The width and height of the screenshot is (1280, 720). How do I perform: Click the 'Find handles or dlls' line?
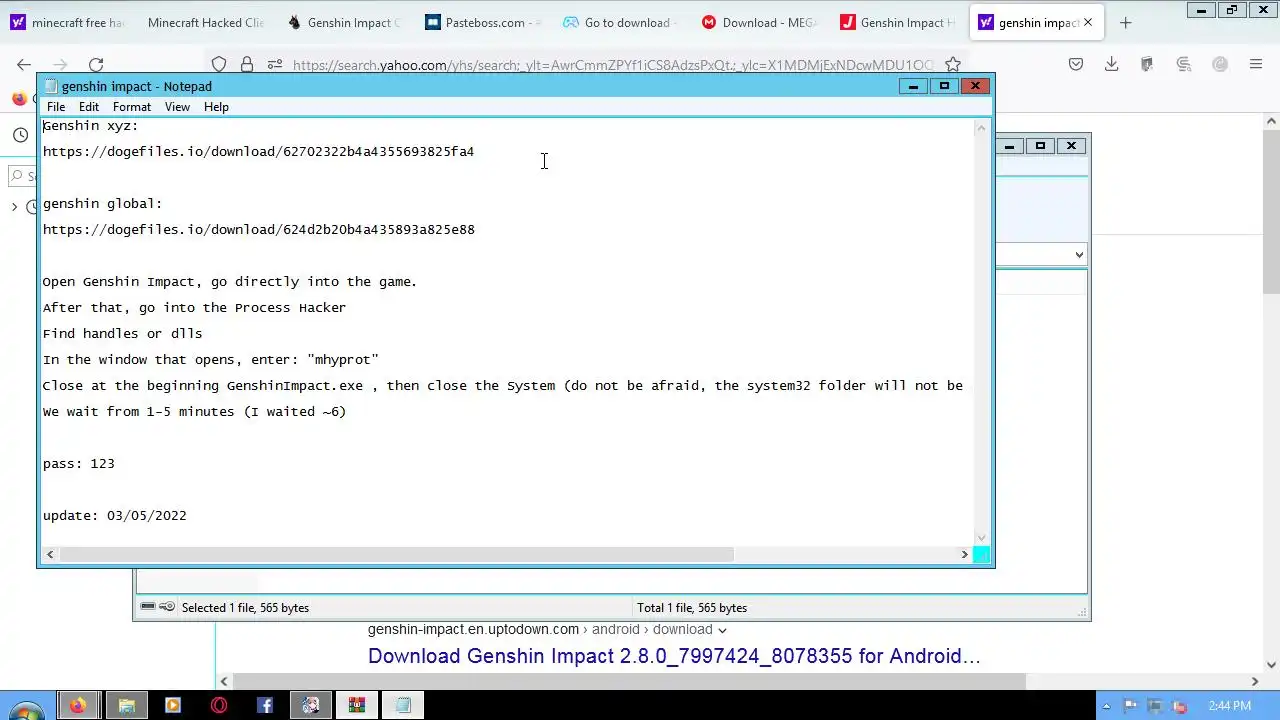pyautogui.click(x=122, y=334)
